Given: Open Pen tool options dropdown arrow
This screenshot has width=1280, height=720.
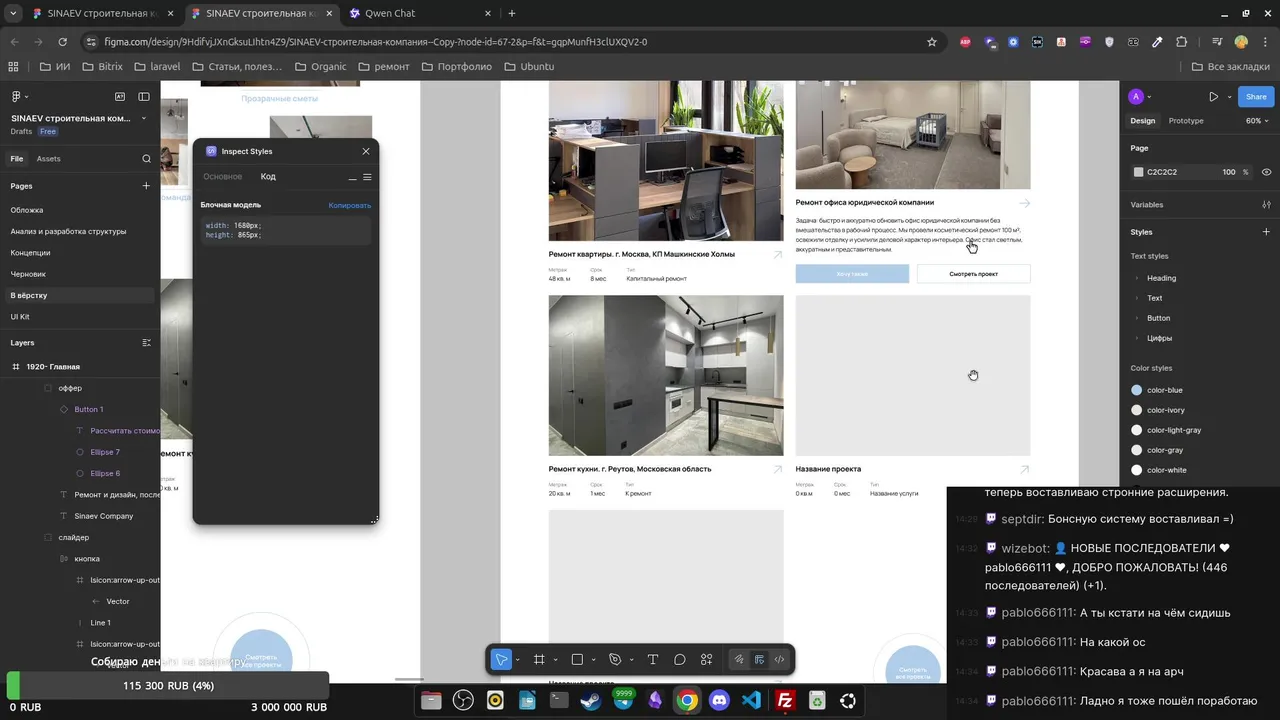Looking at the screenshot, I should coord(631,660).
